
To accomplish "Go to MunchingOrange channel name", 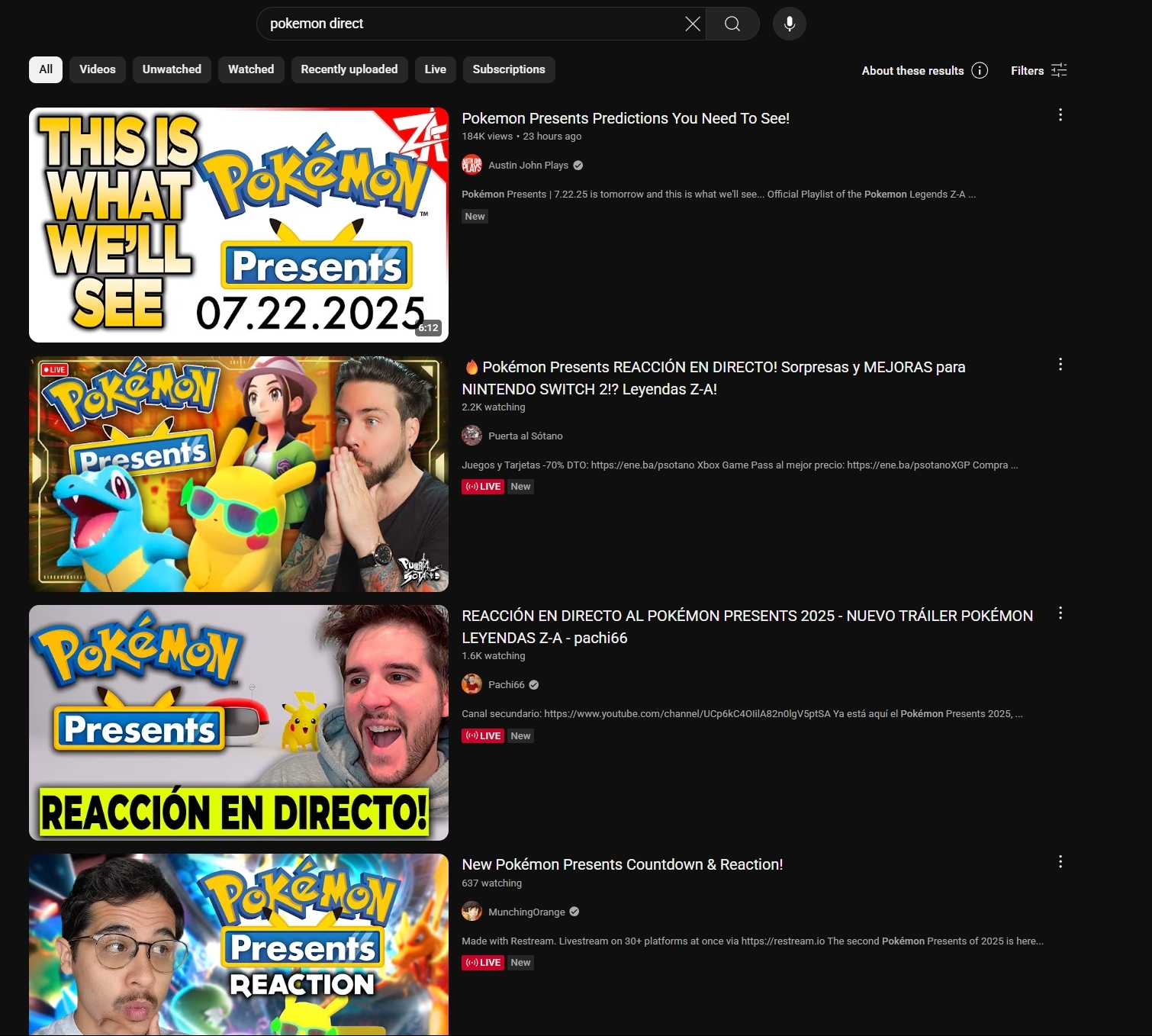I will [x=526, y=912].
